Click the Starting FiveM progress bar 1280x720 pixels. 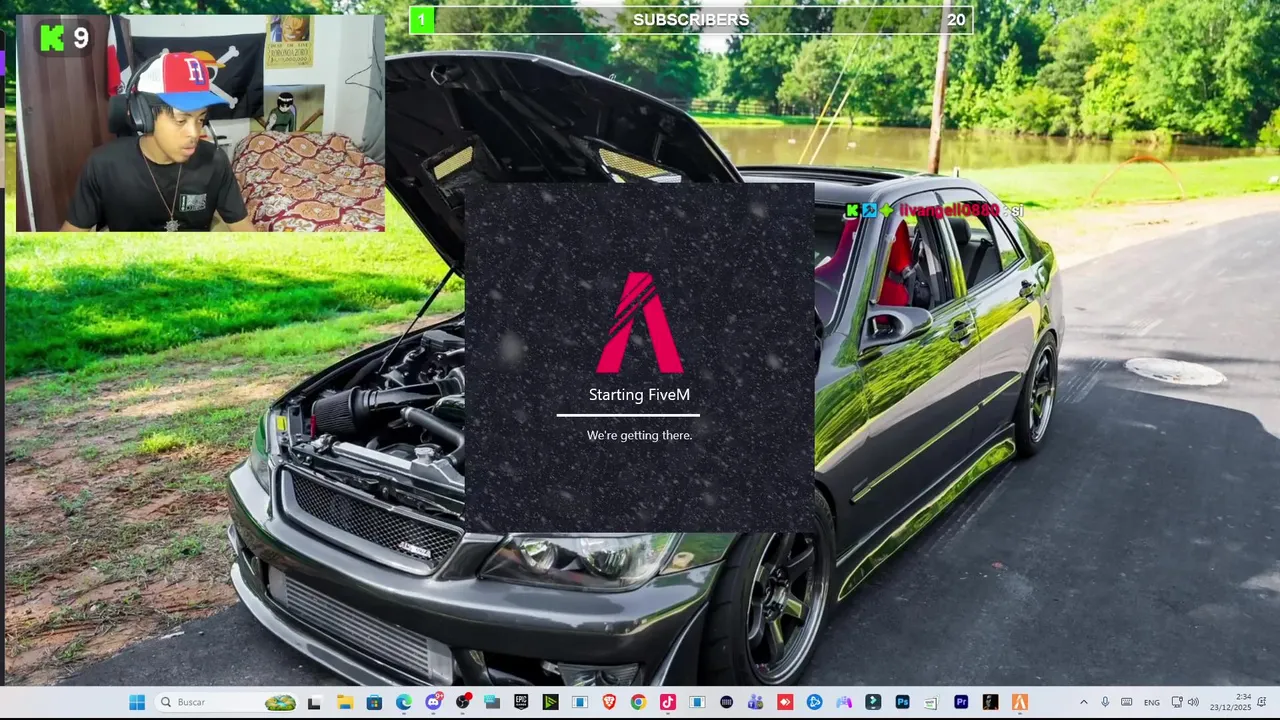tap(628, 414)
